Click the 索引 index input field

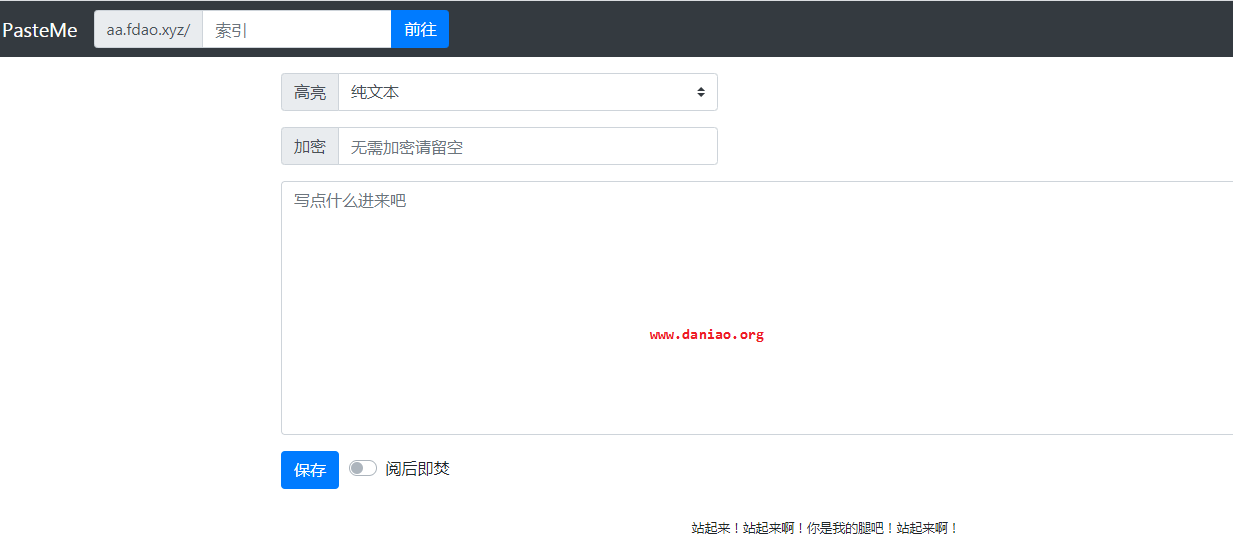[x=297, y=29]
